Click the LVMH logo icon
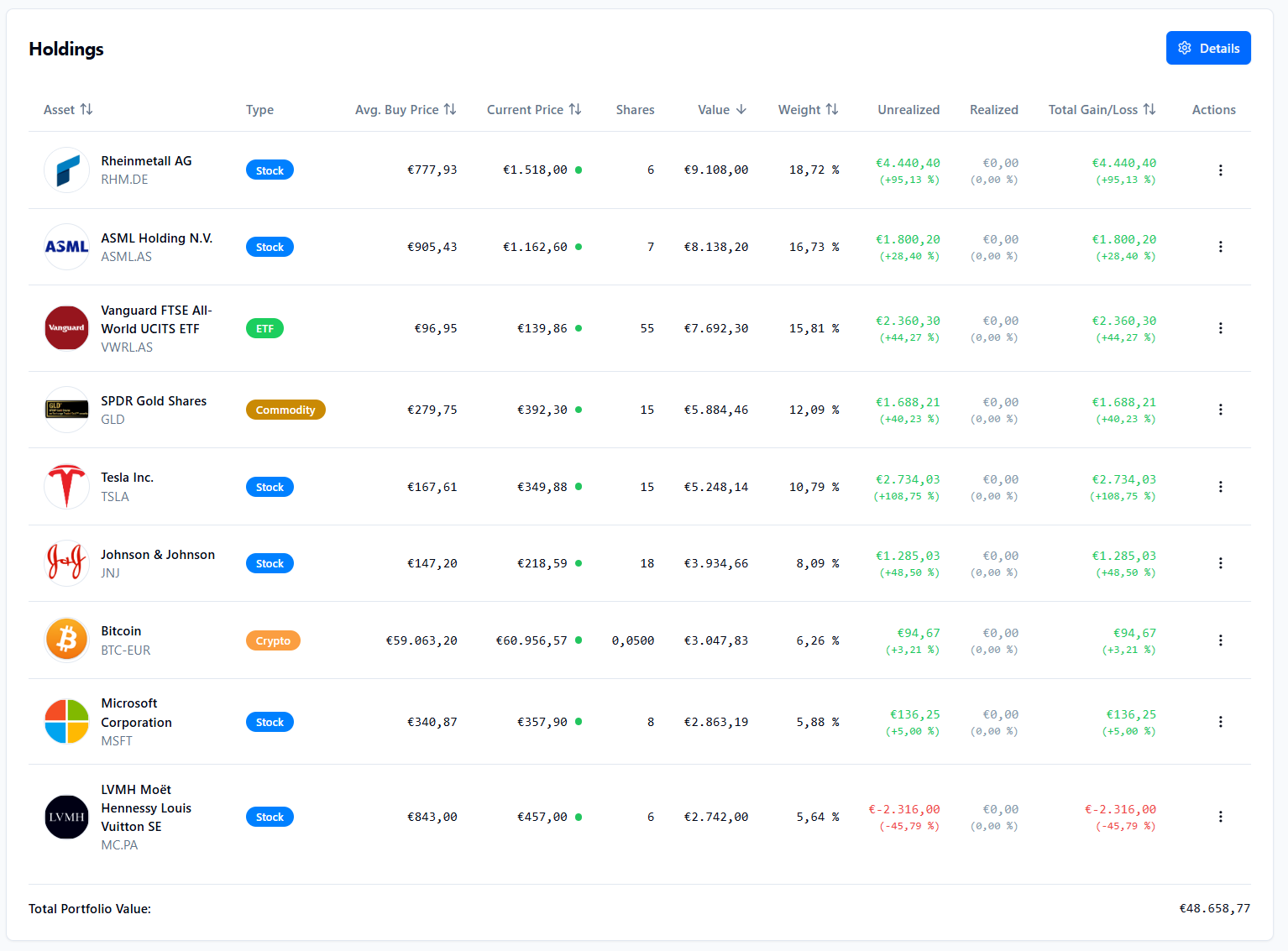Viewport: 1288px width, 951px height. pyautogui.click(x=66, y=817)
